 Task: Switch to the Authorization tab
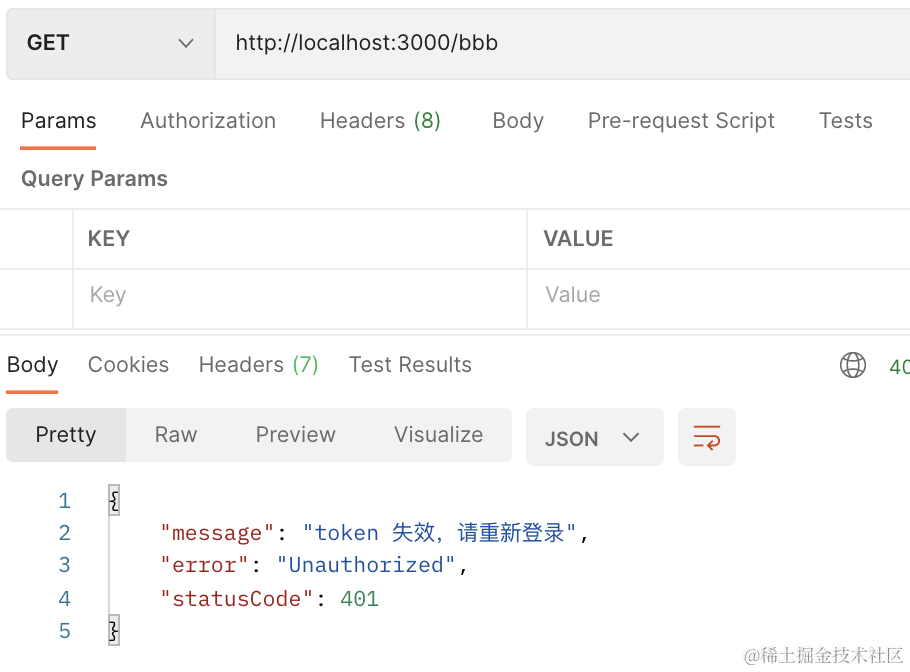coord(208,121)
